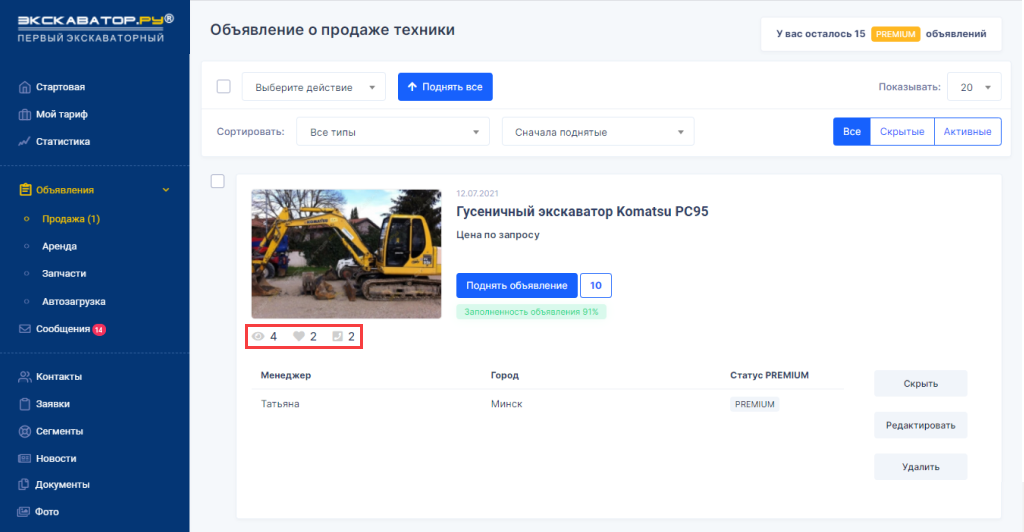Switch to the Скрытые filter tab
This screenshot has width=1024, height=532.
click(902, 131)
